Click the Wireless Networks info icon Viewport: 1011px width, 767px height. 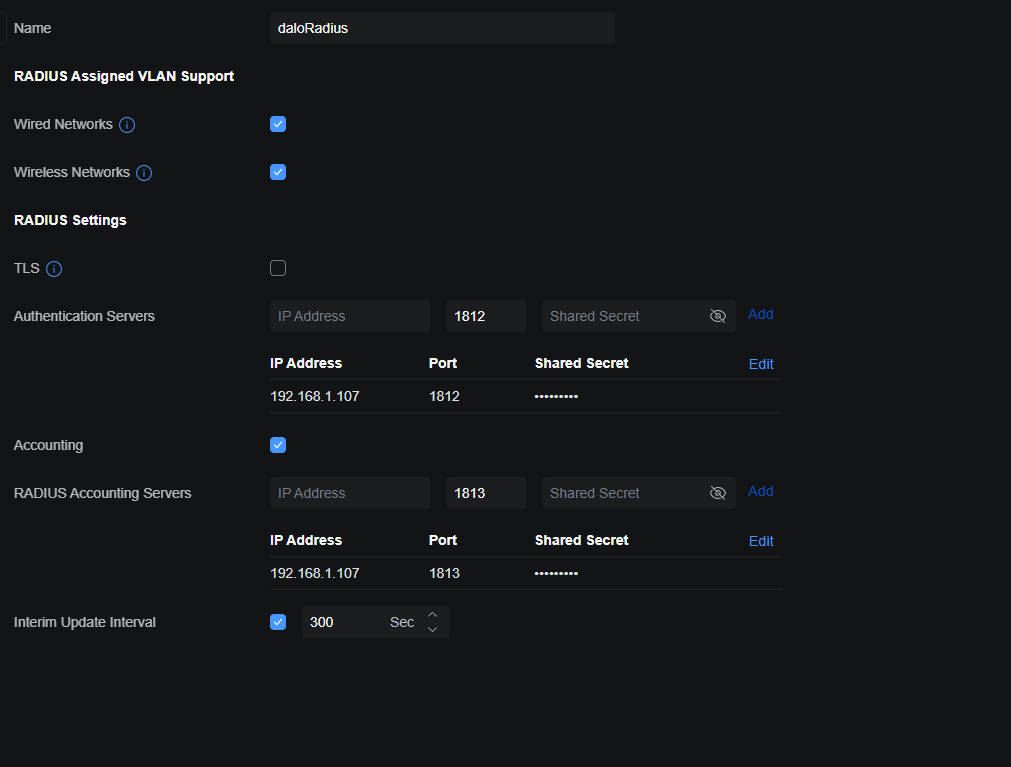(144, 173)
